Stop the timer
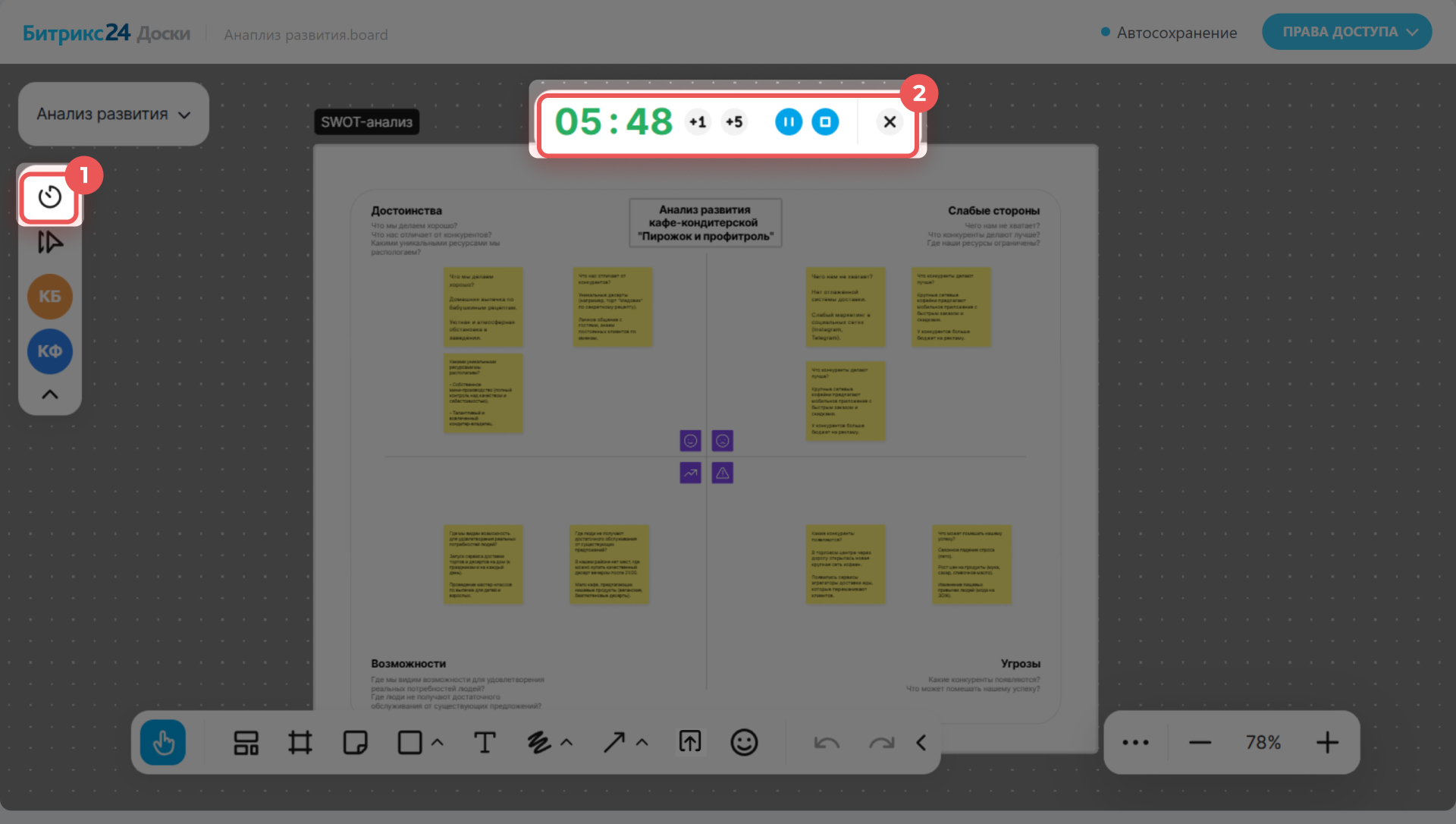This screenshot has width=1456, height=824. click(825, 122)
